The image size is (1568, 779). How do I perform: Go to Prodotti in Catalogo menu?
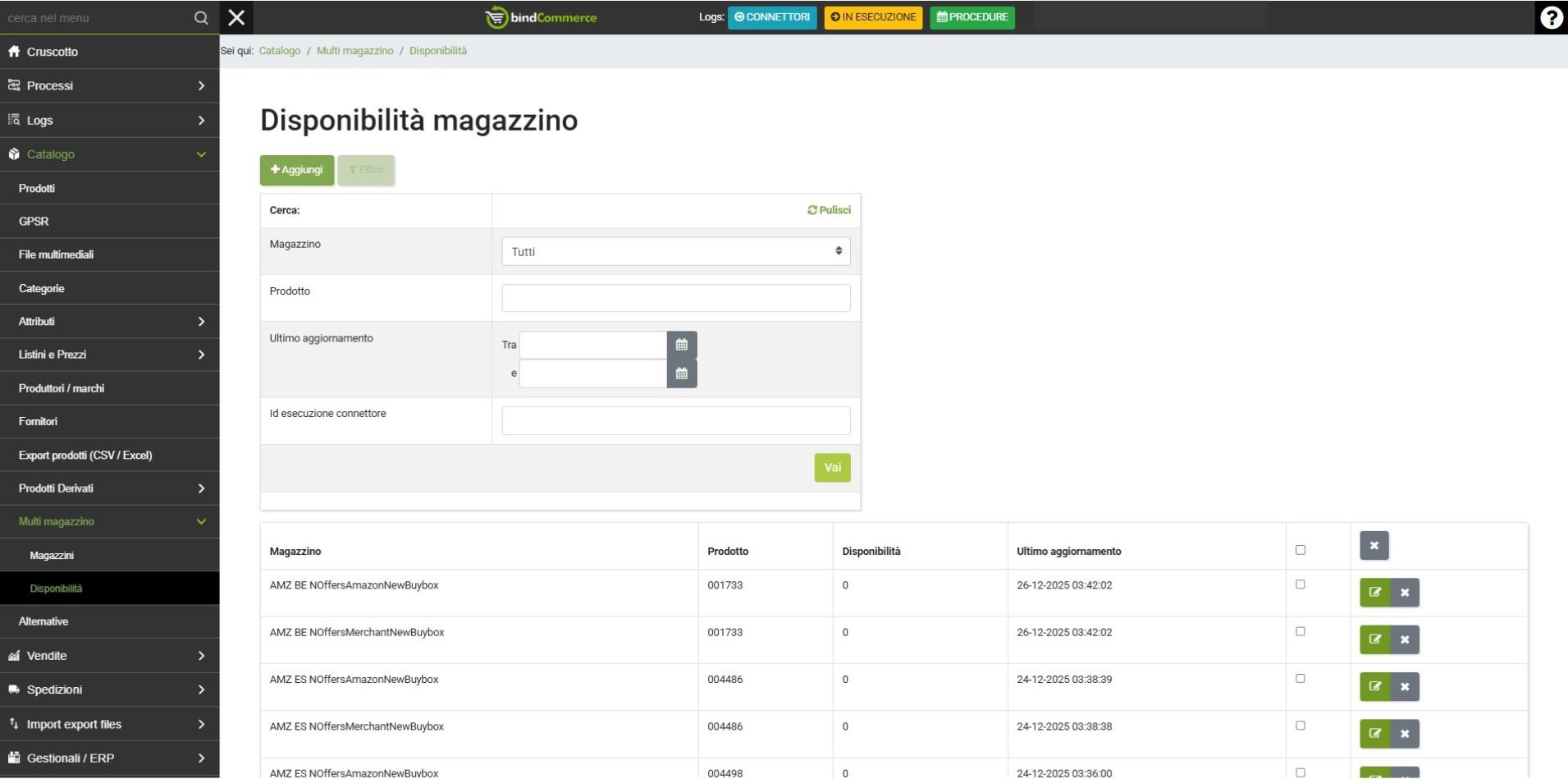[37, 188]
